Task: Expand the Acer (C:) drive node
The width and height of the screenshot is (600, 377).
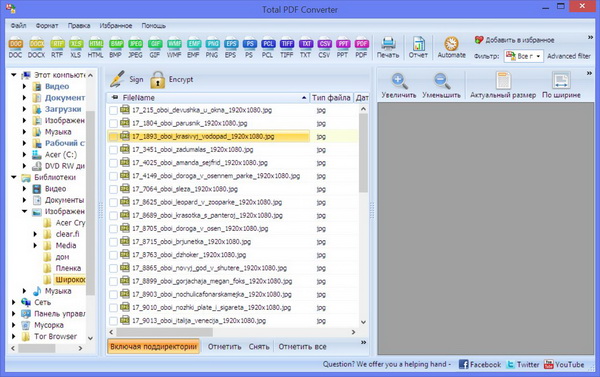Action: [24, 155]
